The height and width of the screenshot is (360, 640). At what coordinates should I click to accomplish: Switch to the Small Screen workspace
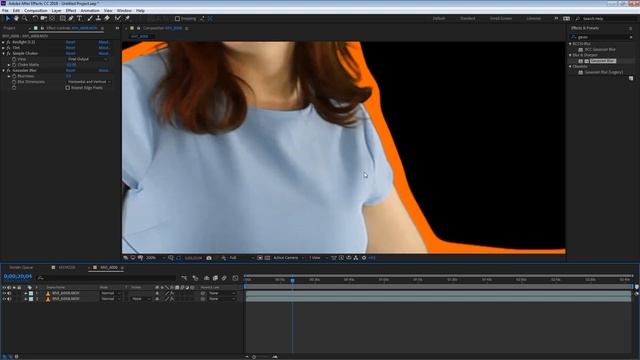(x=501, y=18)
